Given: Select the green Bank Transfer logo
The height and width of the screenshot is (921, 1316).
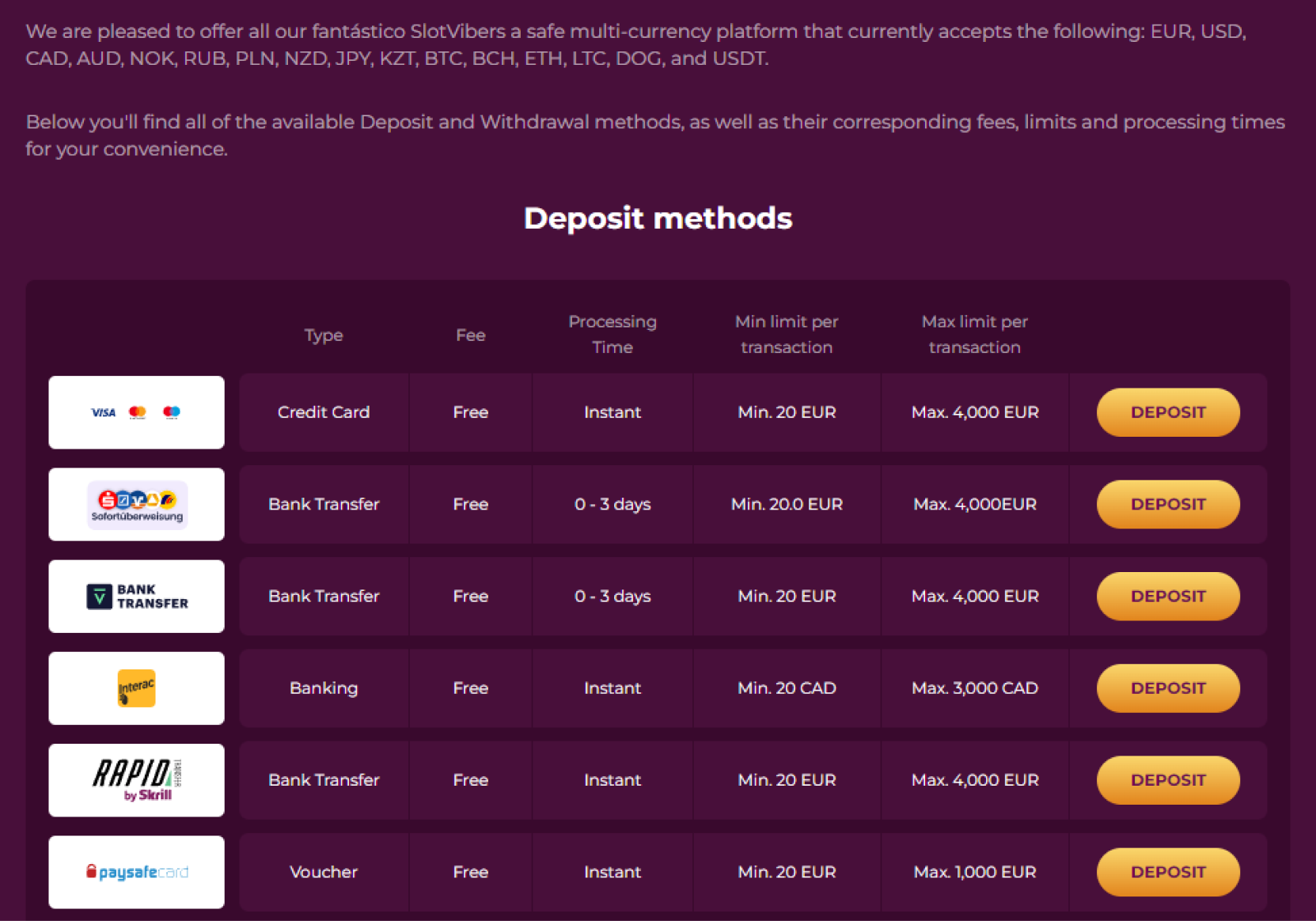Looking at the screenshot, I should point(136,596).
